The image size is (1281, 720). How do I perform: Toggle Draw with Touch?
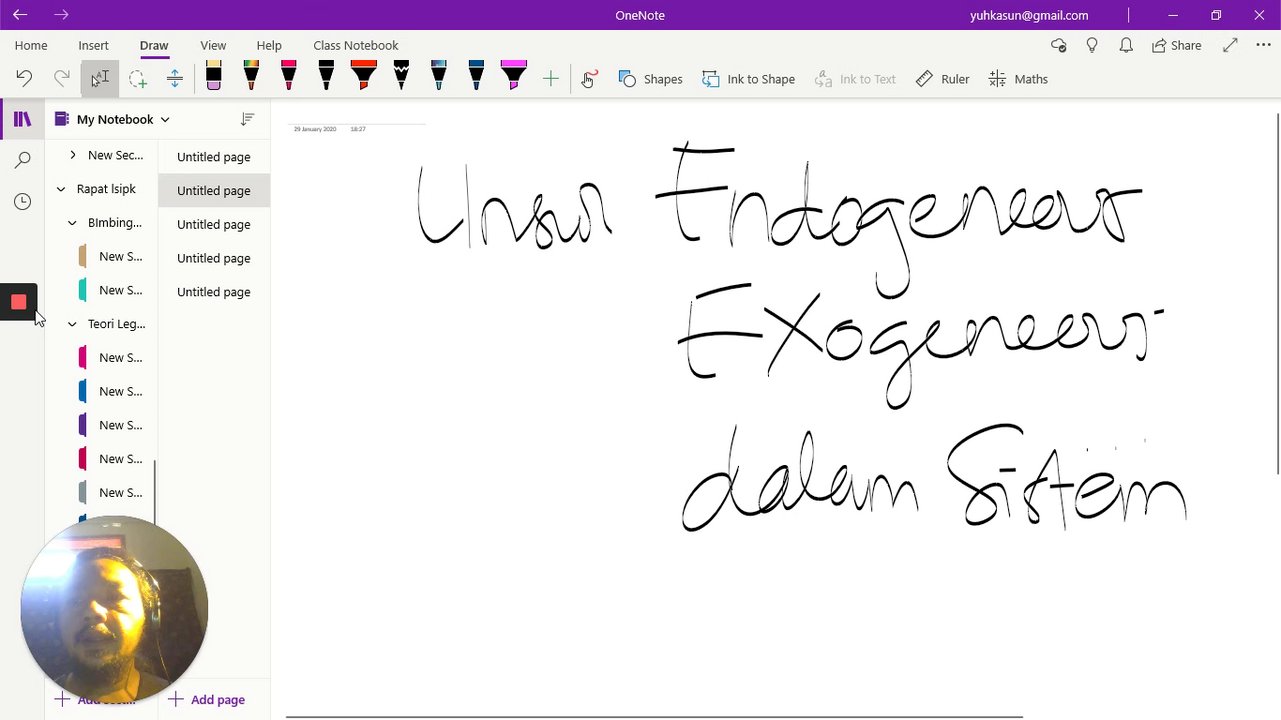point(589,79)
